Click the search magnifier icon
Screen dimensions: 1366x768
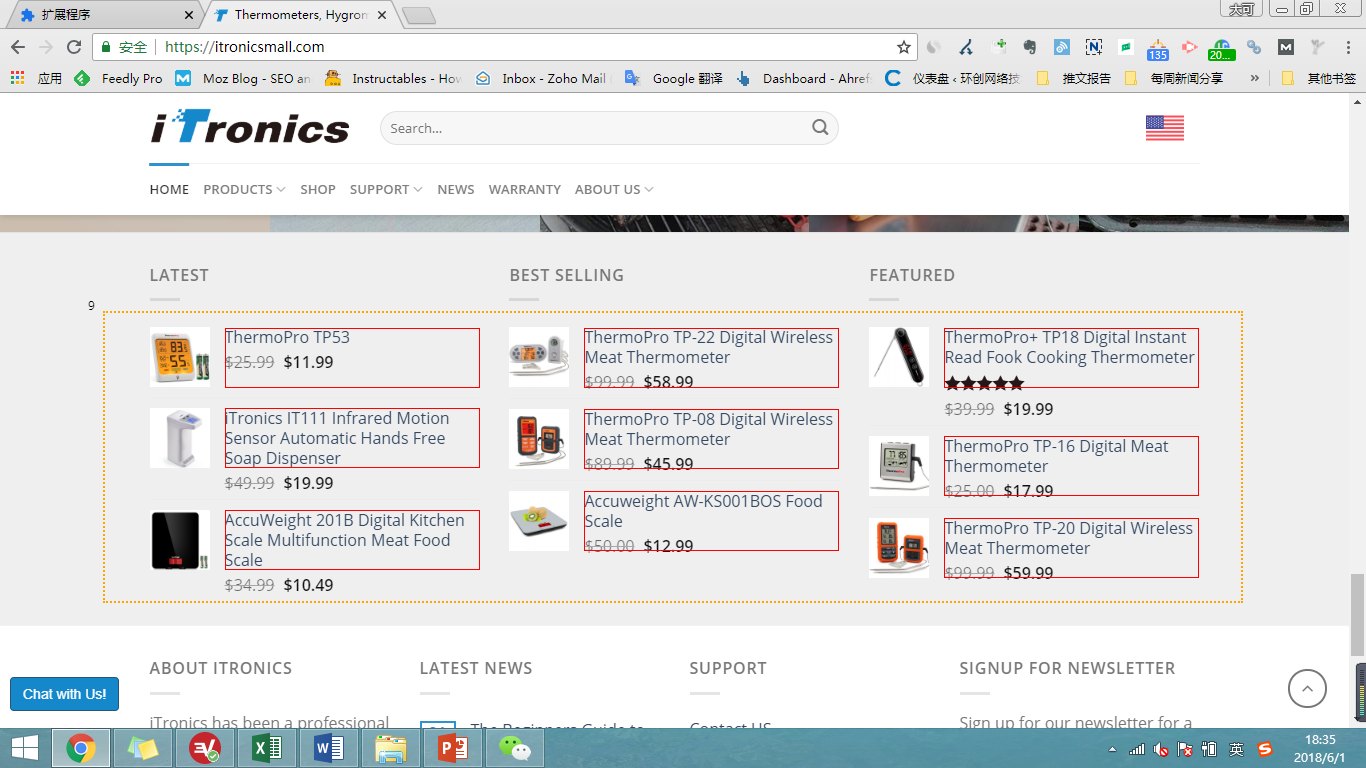820,128
